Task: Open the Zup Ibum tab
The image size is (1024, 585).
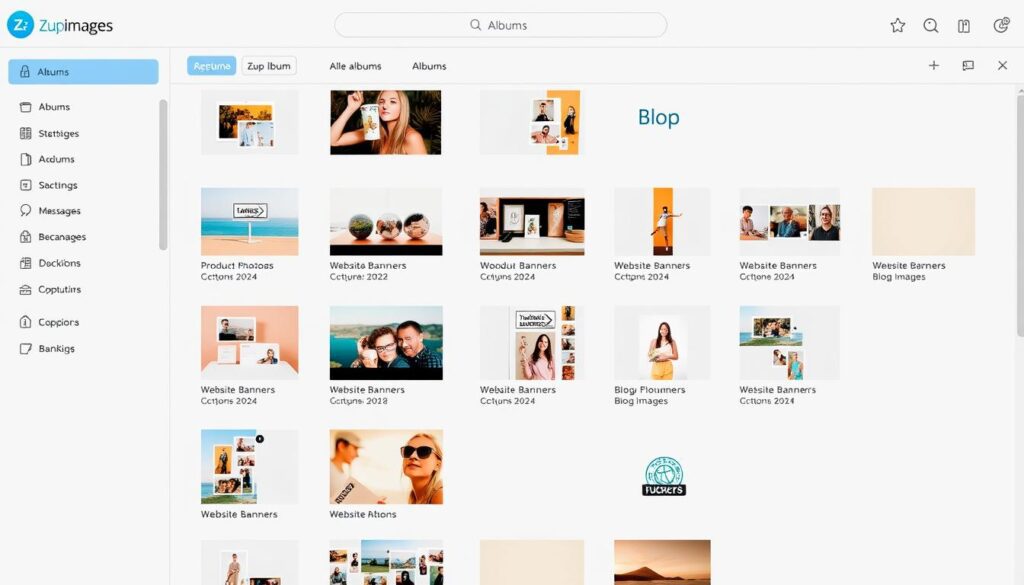Action: coord(269,66)
